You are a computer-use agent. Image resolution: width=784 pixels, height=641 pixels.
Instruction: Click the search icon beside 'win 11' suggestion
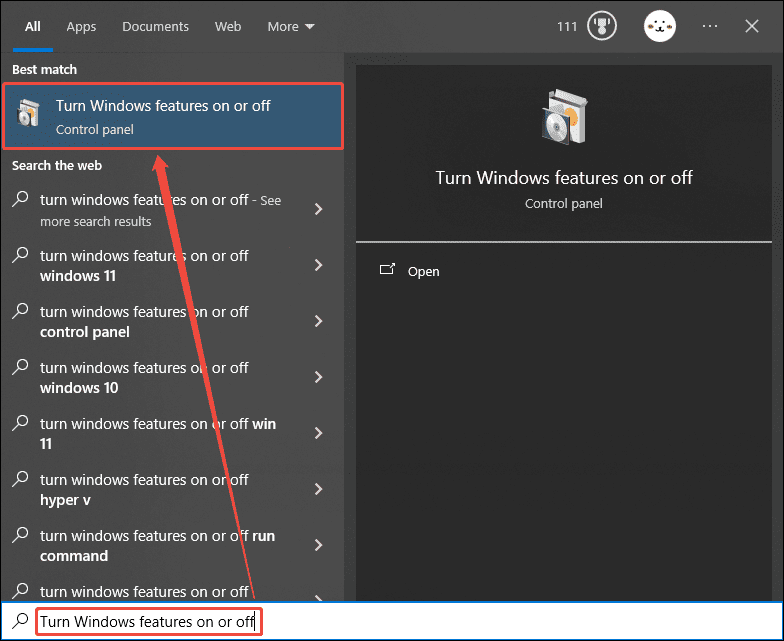pyautogui.click(x=20, y=422)
